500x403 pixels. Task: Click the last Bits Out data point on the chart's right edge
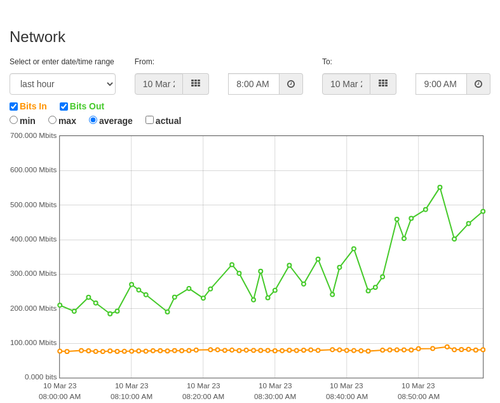483,211
